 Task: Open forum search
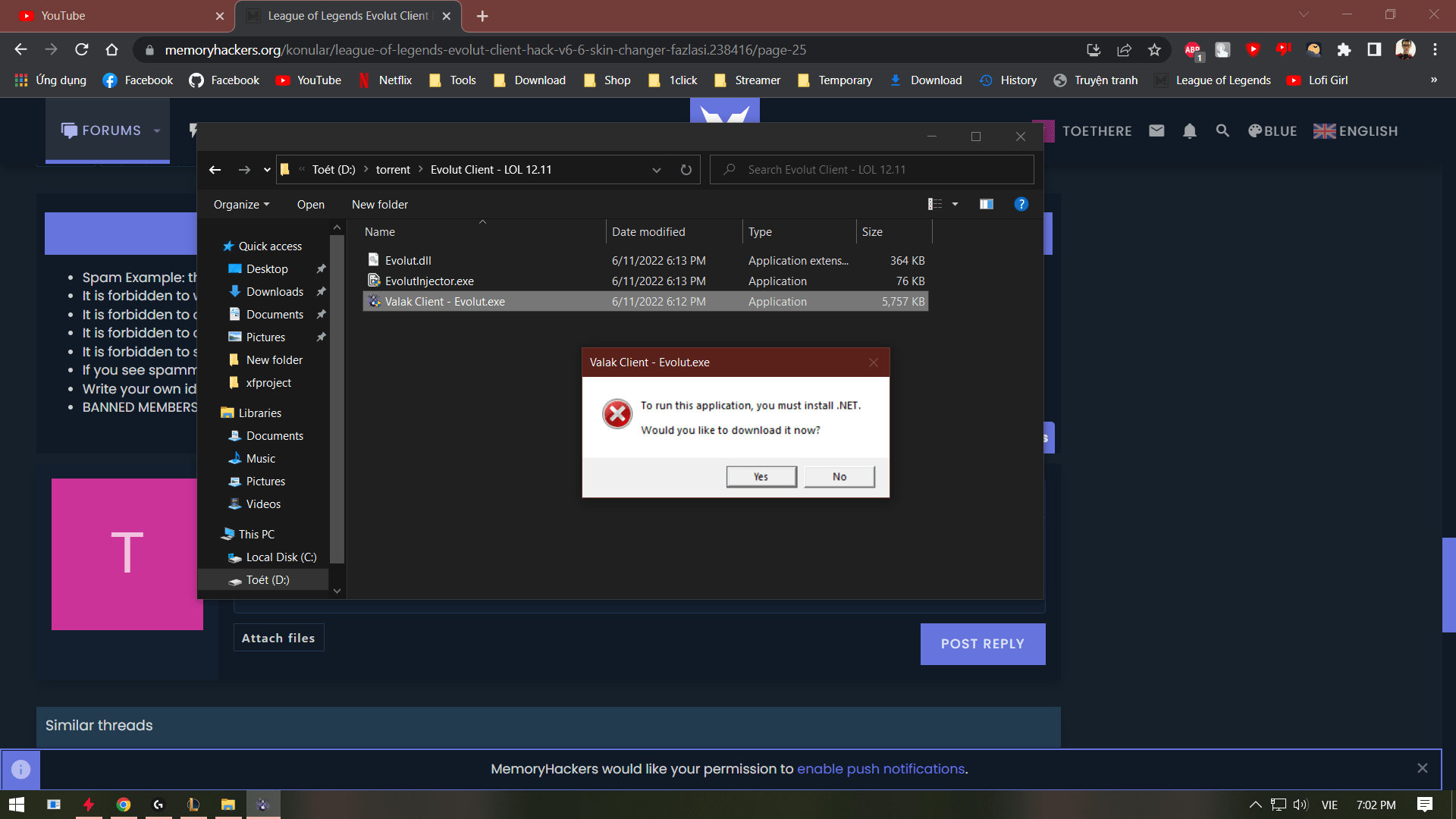pos(1222,130)
